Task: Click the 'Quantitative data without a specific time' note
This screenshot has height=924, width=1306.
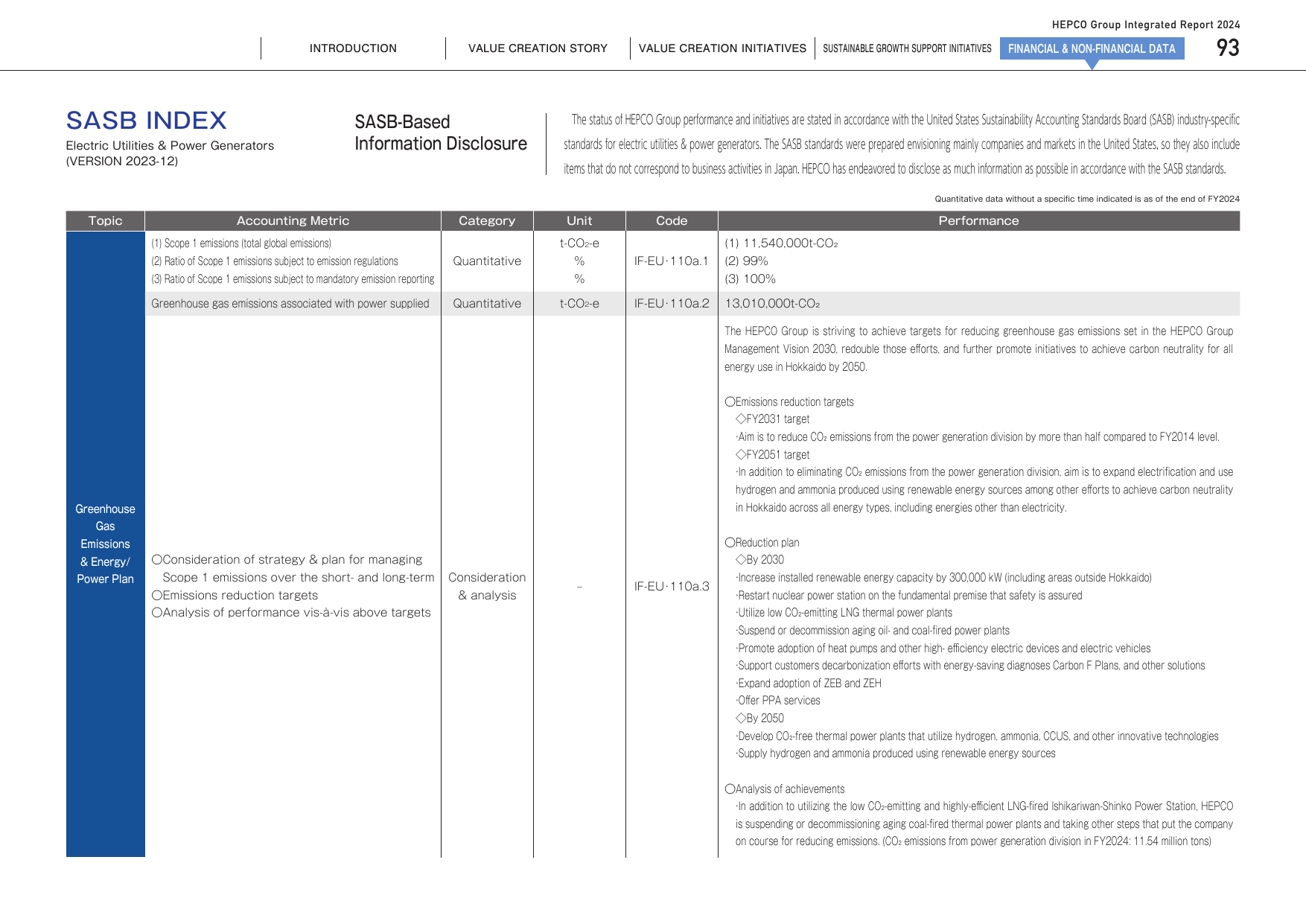Action: (1087, 199)
